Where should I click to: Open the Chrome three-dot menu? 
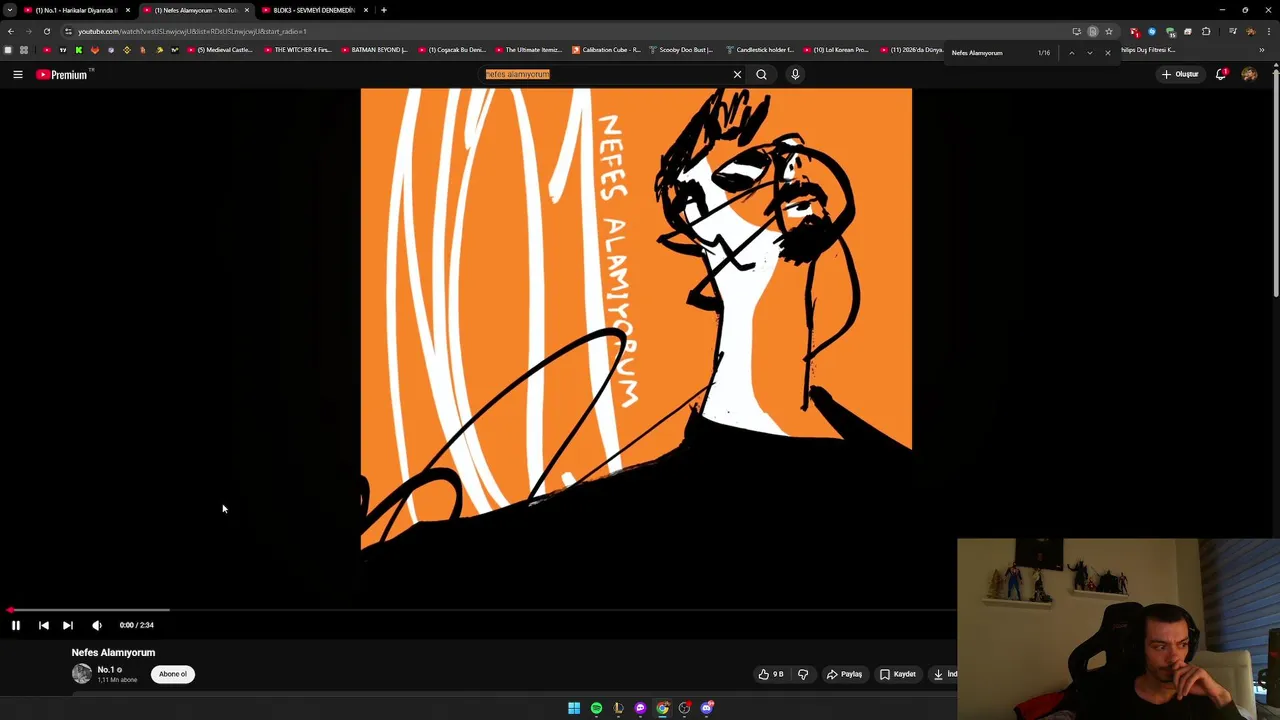[x=1270, y=31]
